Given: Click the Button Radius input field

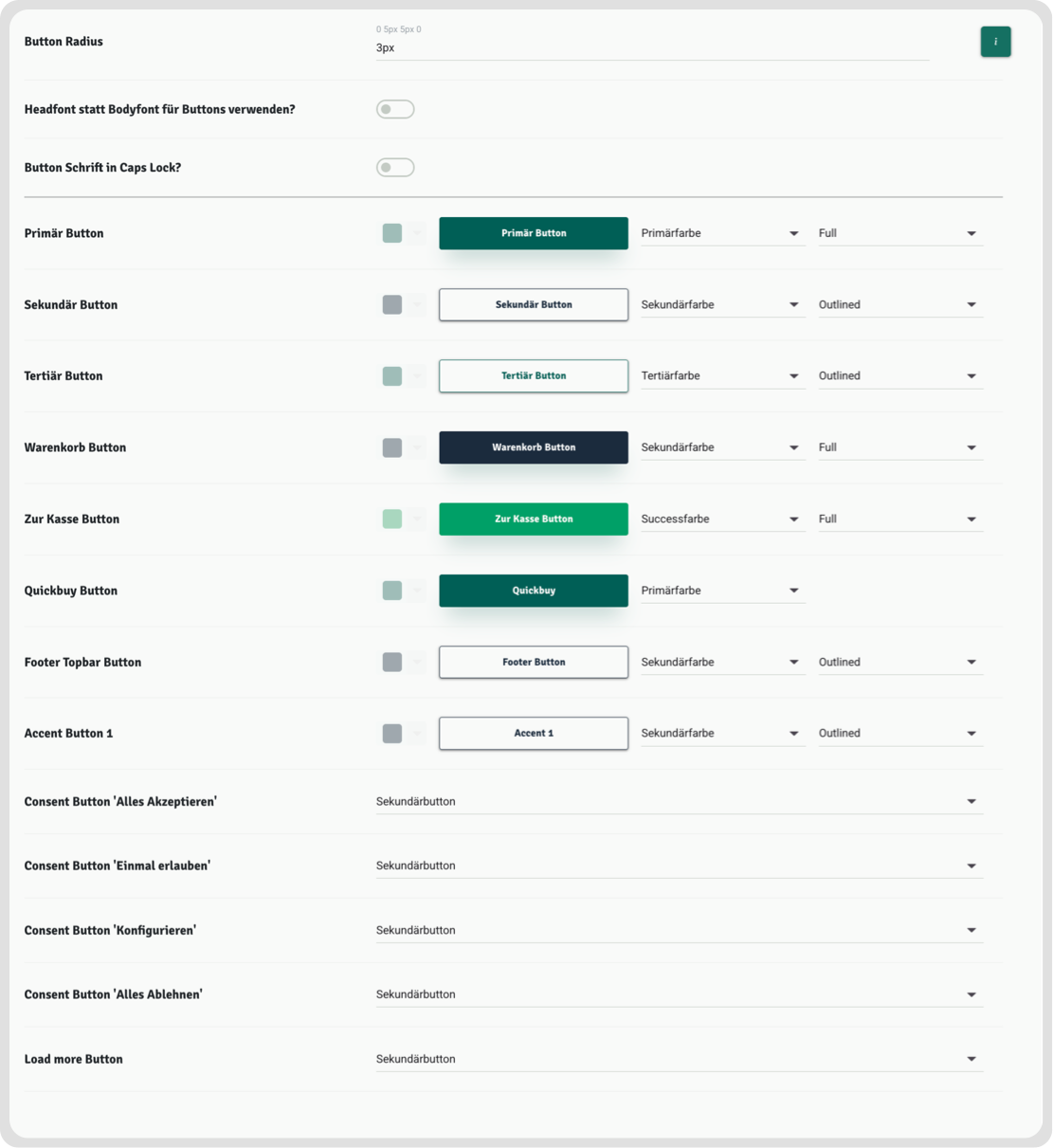Looking at the screenshot, I should (x=652, y=47).
